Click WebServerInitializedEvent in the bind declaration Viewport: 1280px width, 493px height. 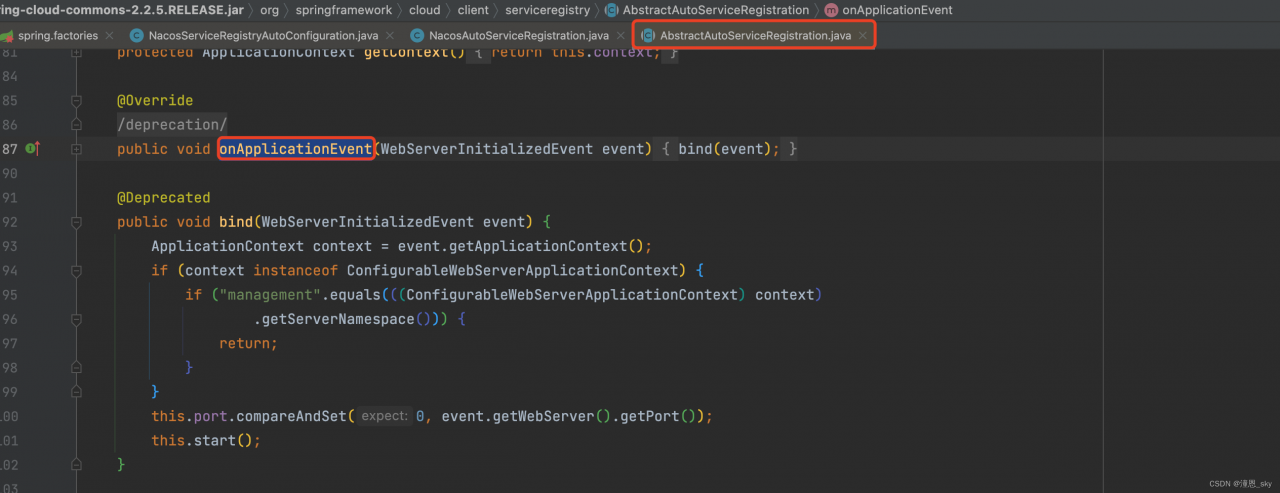(x=368, y=222)
